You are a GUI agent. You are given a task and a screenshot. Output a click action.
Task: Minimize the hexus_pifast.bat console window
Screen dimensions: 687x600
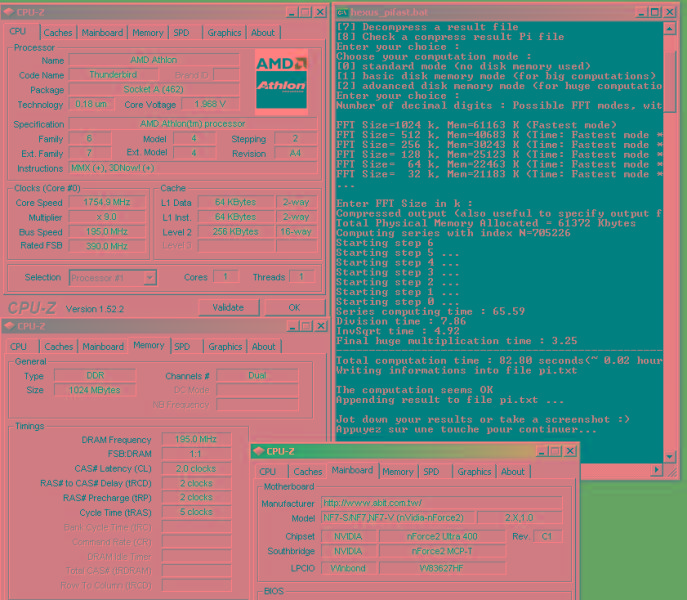click(641, 12)
